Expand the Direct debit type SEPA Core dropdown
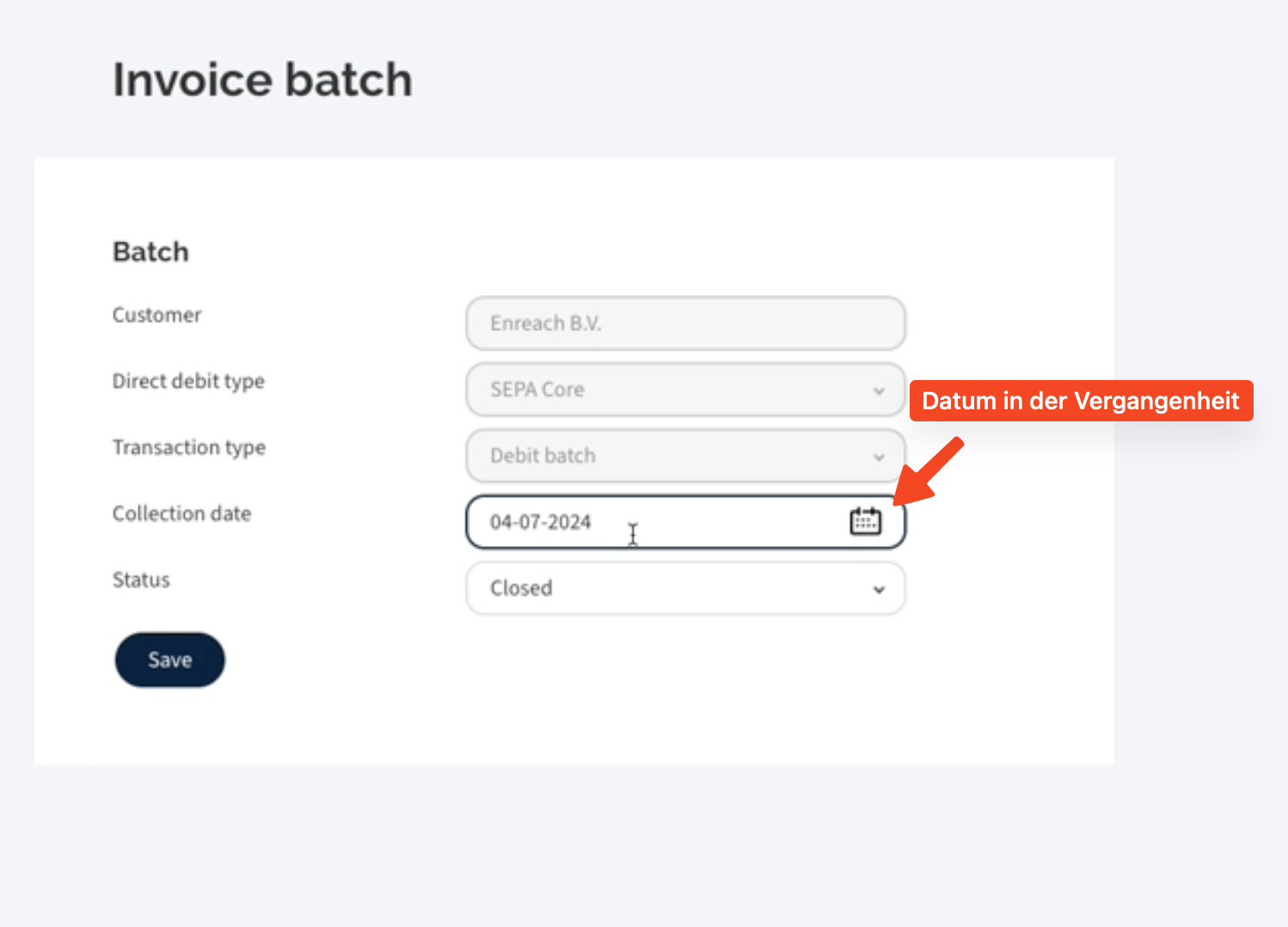The width and height of the screenshot is (1288, 927). pyautogui.click(x=684, y=390)
